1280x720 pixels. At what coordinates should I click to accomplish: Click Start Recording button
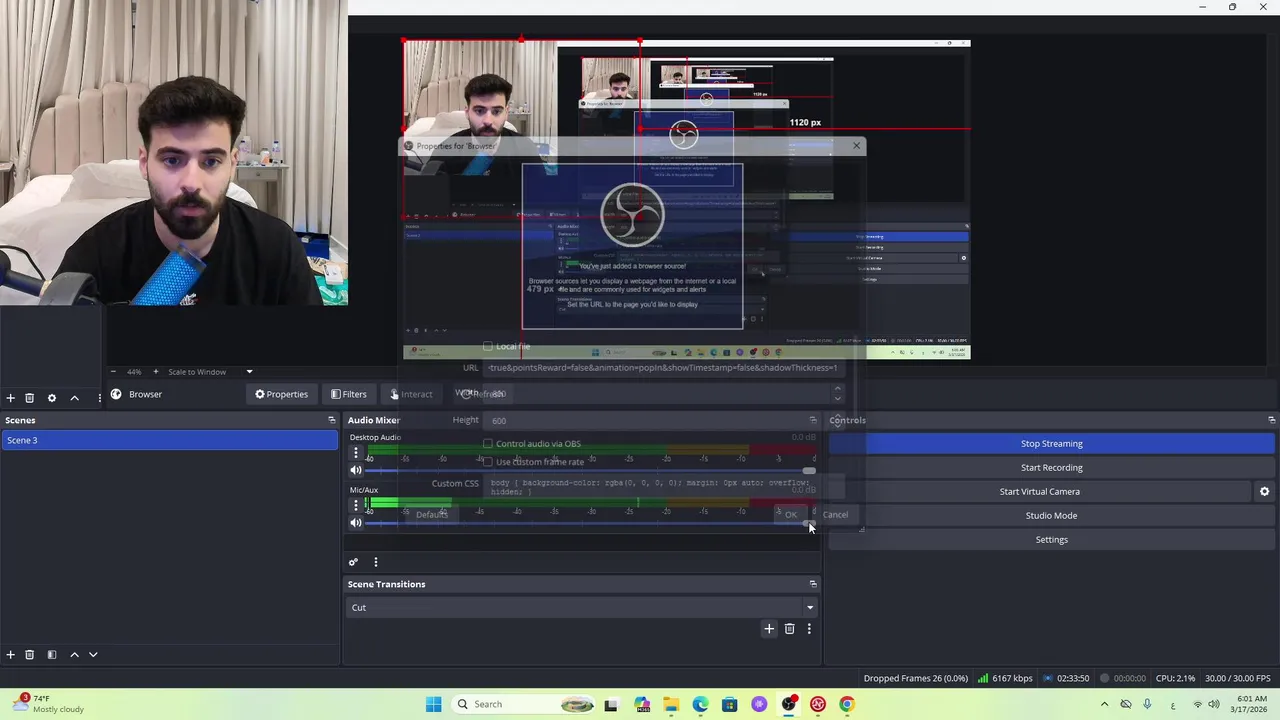1052,467
